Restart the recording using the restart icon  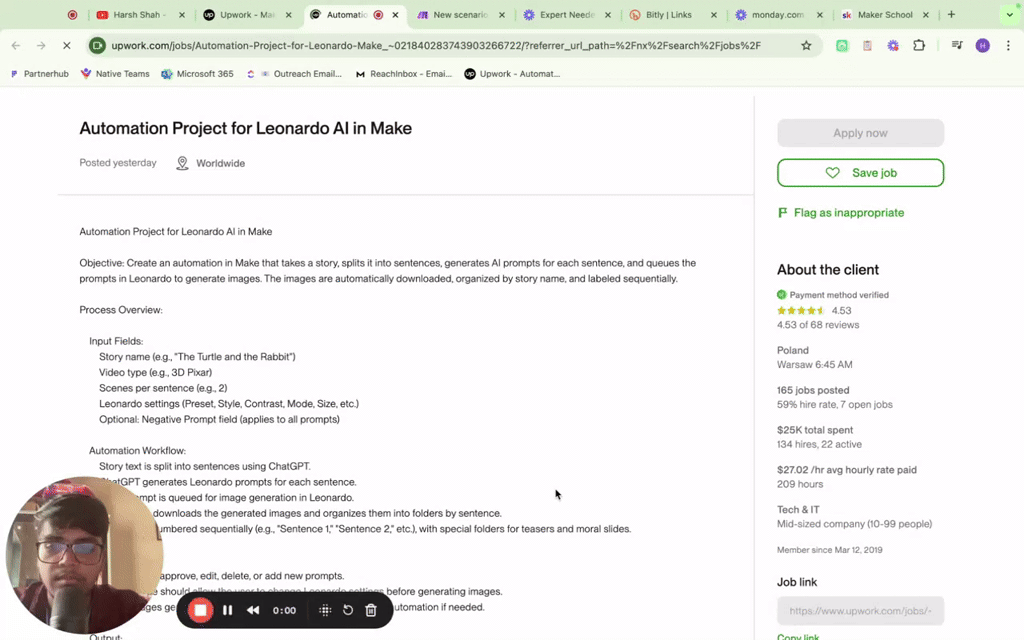click(347, 610)
